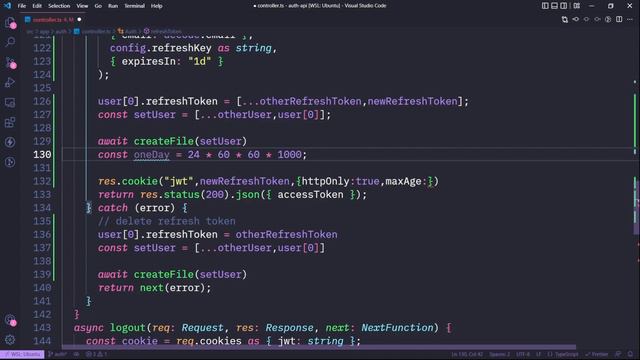Viewport: 640px width, 360px height.
Task: Click Open Changes editor action icon
Action: coord(564,19)
